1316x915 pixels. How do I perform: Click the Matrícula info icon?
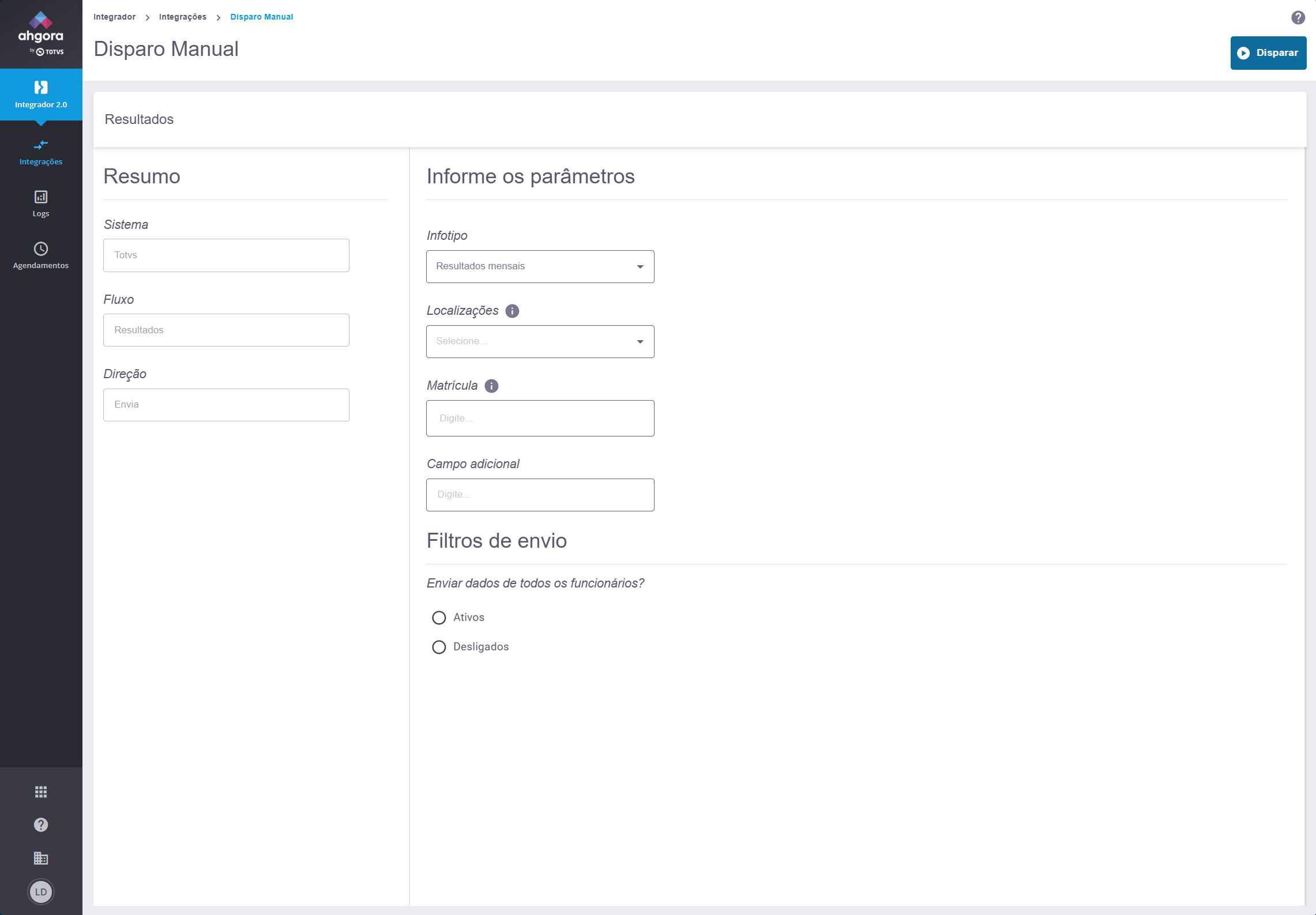(491, 386)
